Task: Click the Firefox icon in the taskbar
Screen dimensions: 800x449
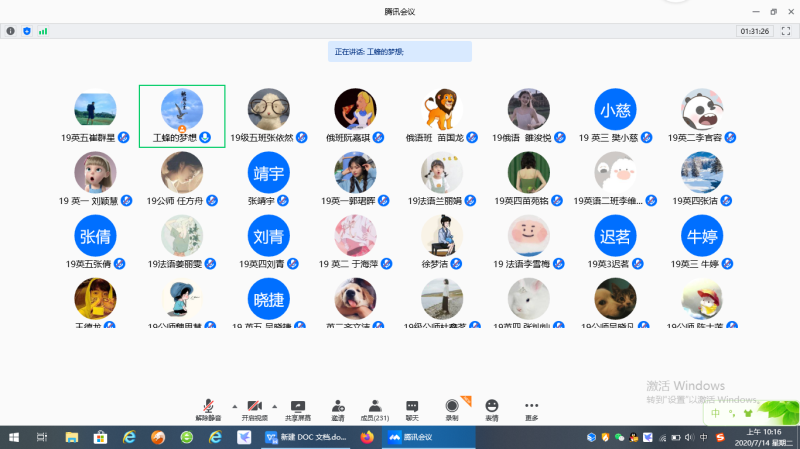Action: [x=366, y=437]
